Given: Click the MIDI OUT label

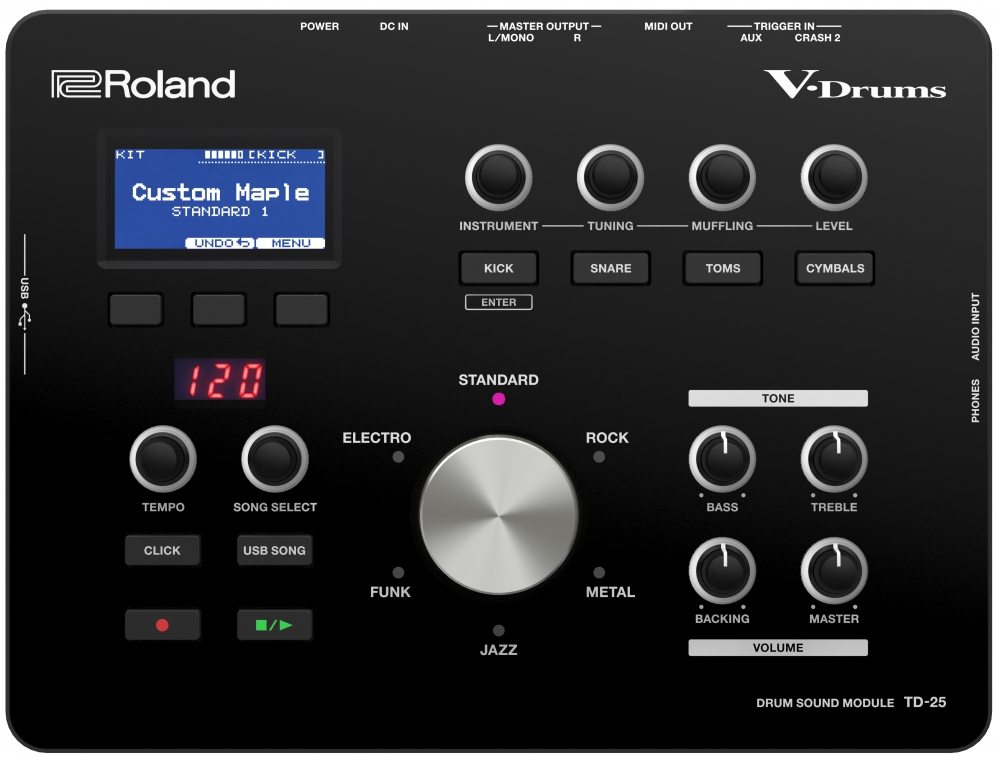Looking at the screenshot, I should point(668,26).
